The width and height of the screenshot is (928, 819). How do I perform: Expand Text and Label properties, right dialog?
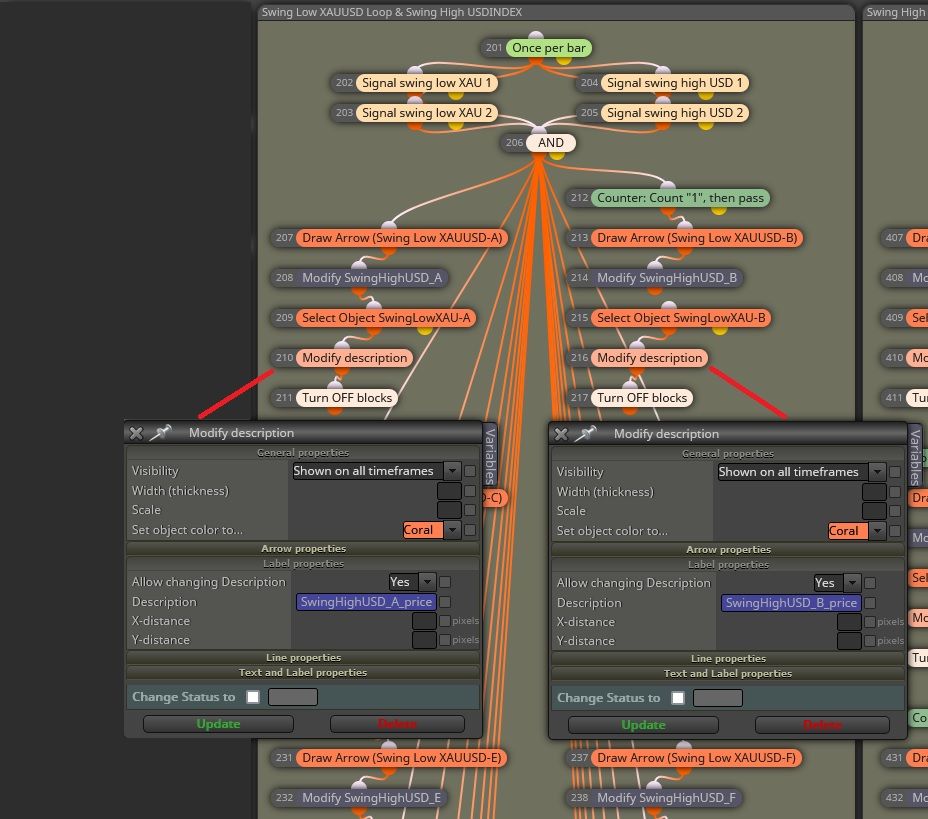pos(728,673)
